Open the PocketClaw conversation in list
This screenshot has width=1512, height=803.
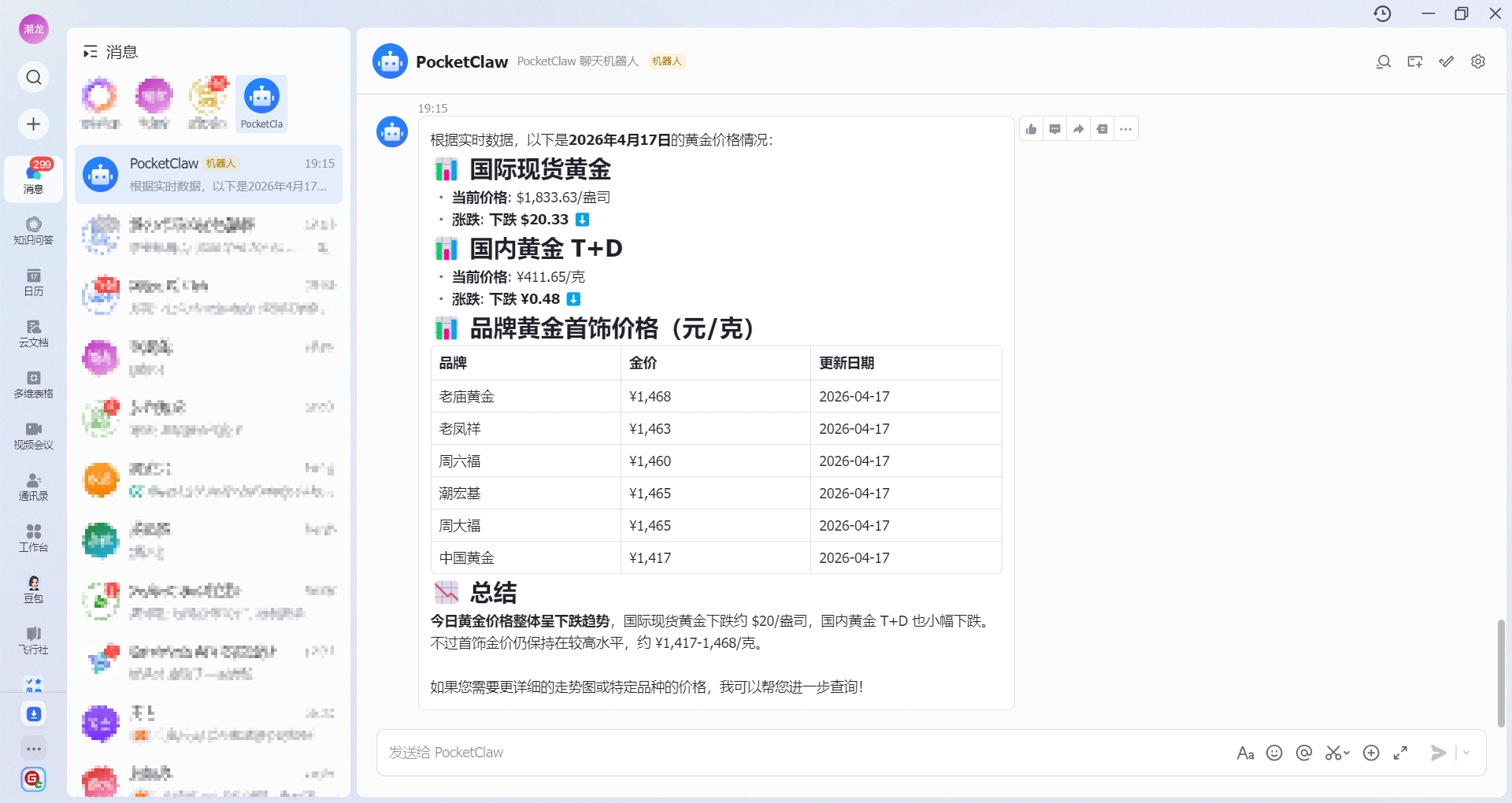click(209, 174)
